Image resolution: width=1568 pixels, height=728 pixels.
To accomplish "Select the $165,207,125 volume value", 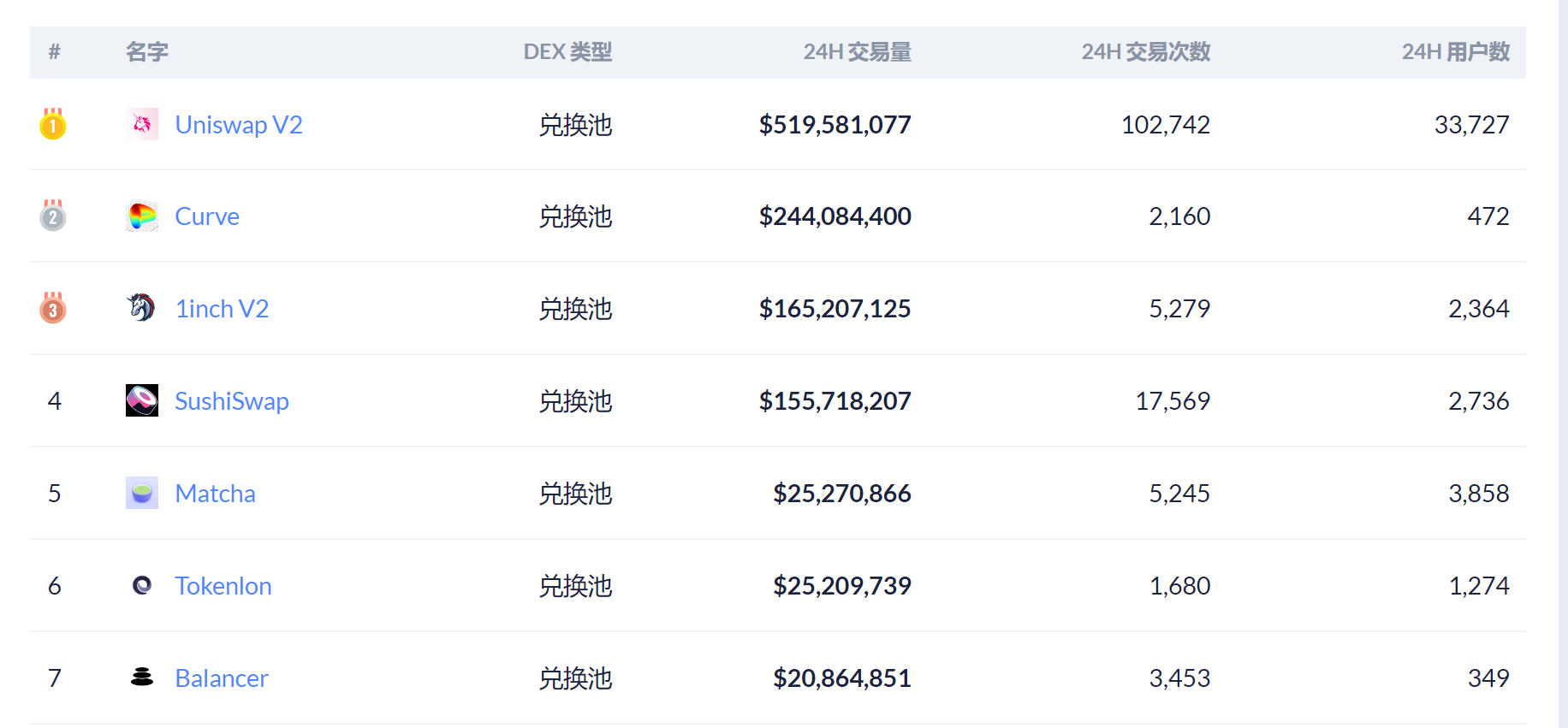I will tap(835, 309).
